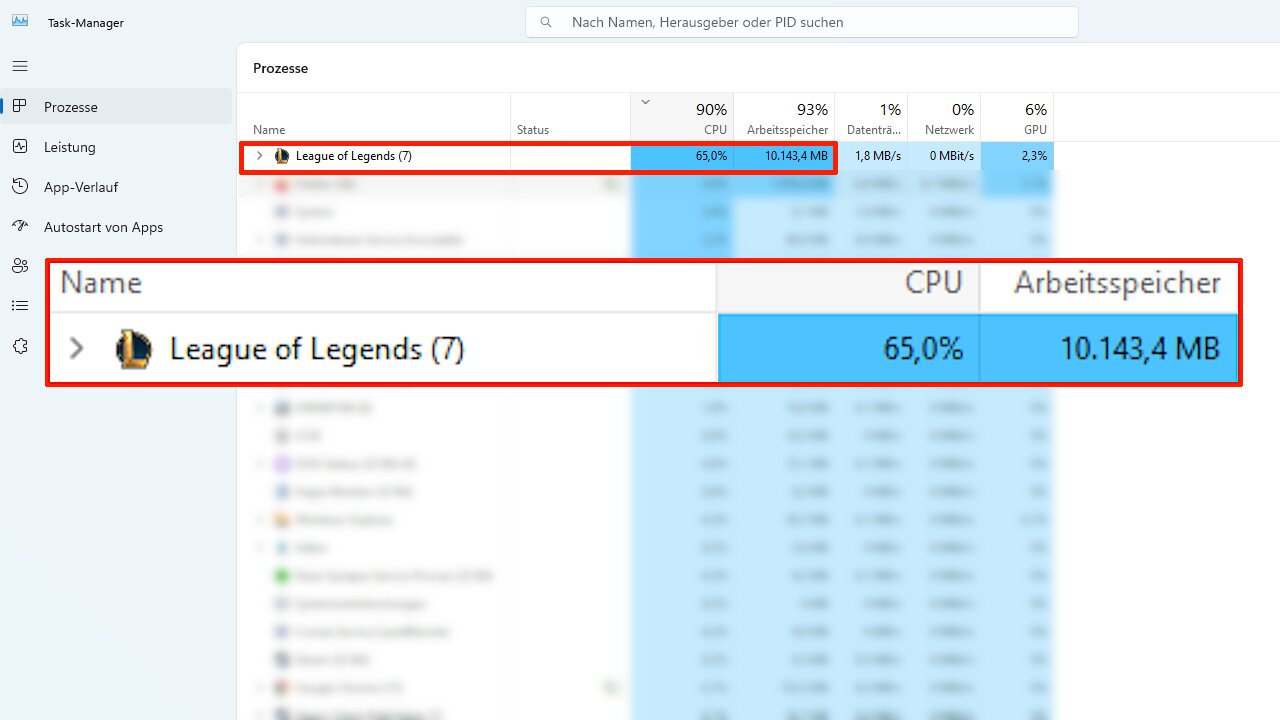
Task: Click the small League of Legends icon in process row
Action: [282, 156]
